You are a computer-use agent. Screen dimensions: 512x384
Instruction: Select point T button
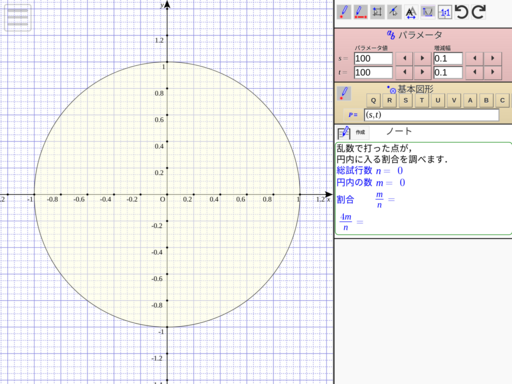[422, 100]
